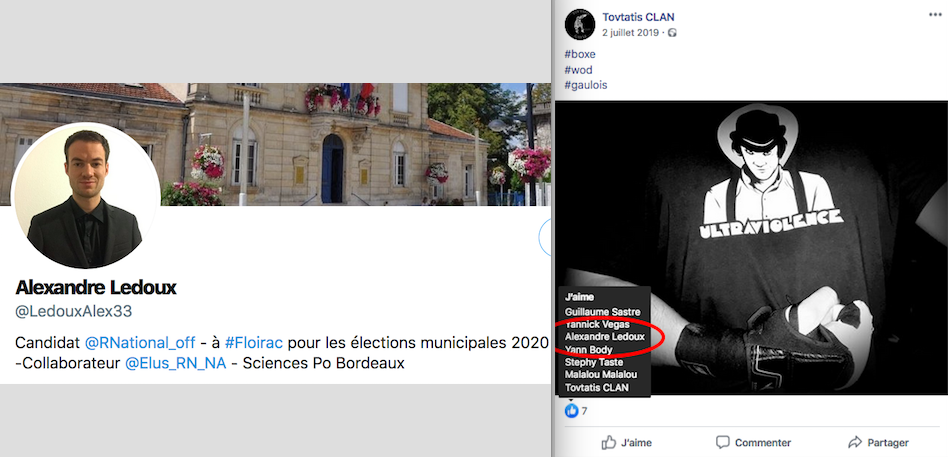Image resolution: width=948 pixels, height=457 pixels.
Task: Open the #gaulois hashtag
Action: 586,85
